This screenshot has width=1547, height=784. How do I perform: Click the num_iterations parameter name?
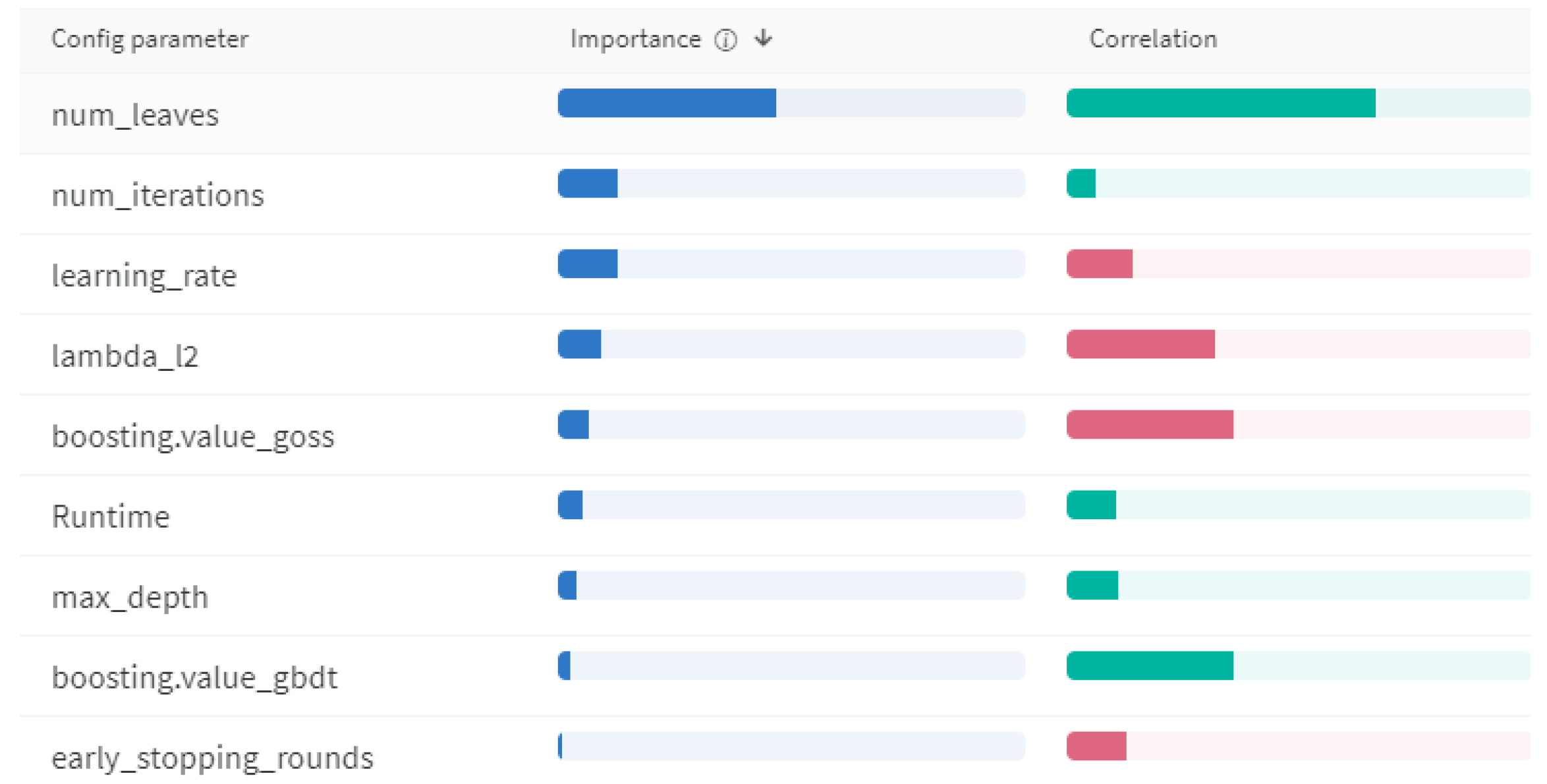click(x=157, y=196)
